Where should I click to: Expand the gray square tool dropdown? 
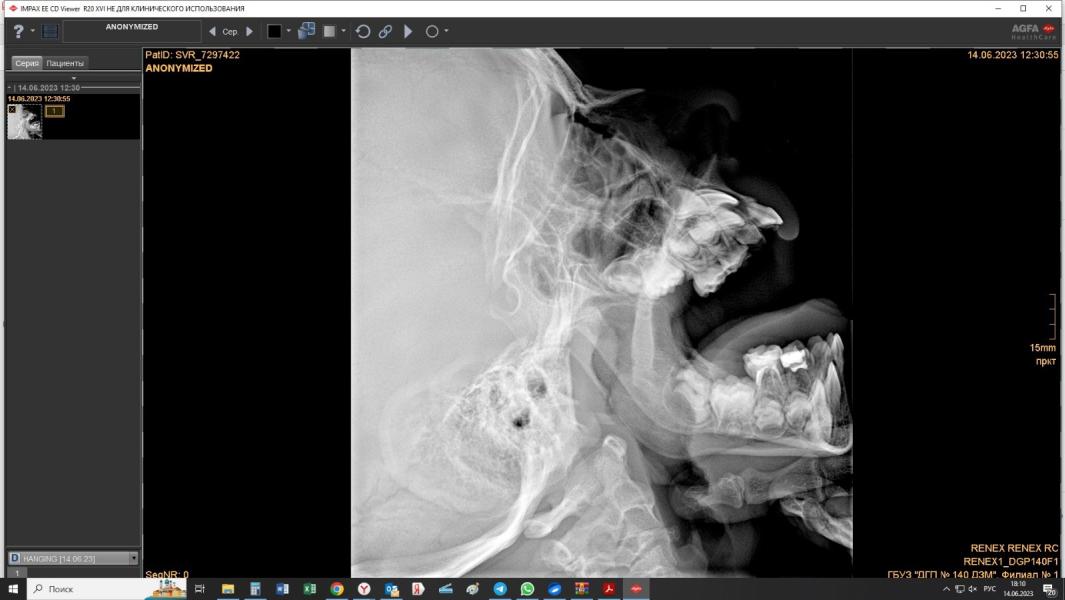click(344, 31)
